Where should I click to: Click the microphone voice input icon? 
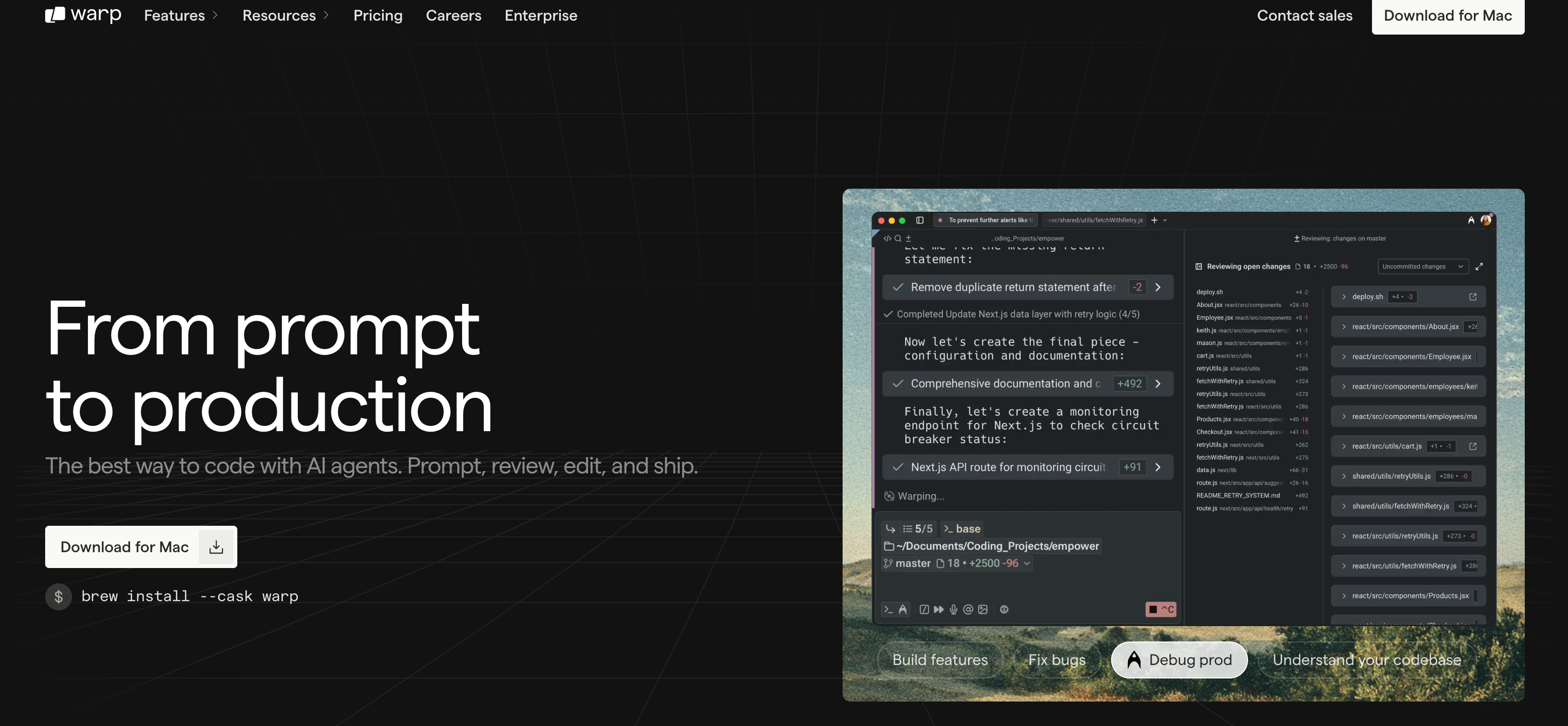pos(953,609)
